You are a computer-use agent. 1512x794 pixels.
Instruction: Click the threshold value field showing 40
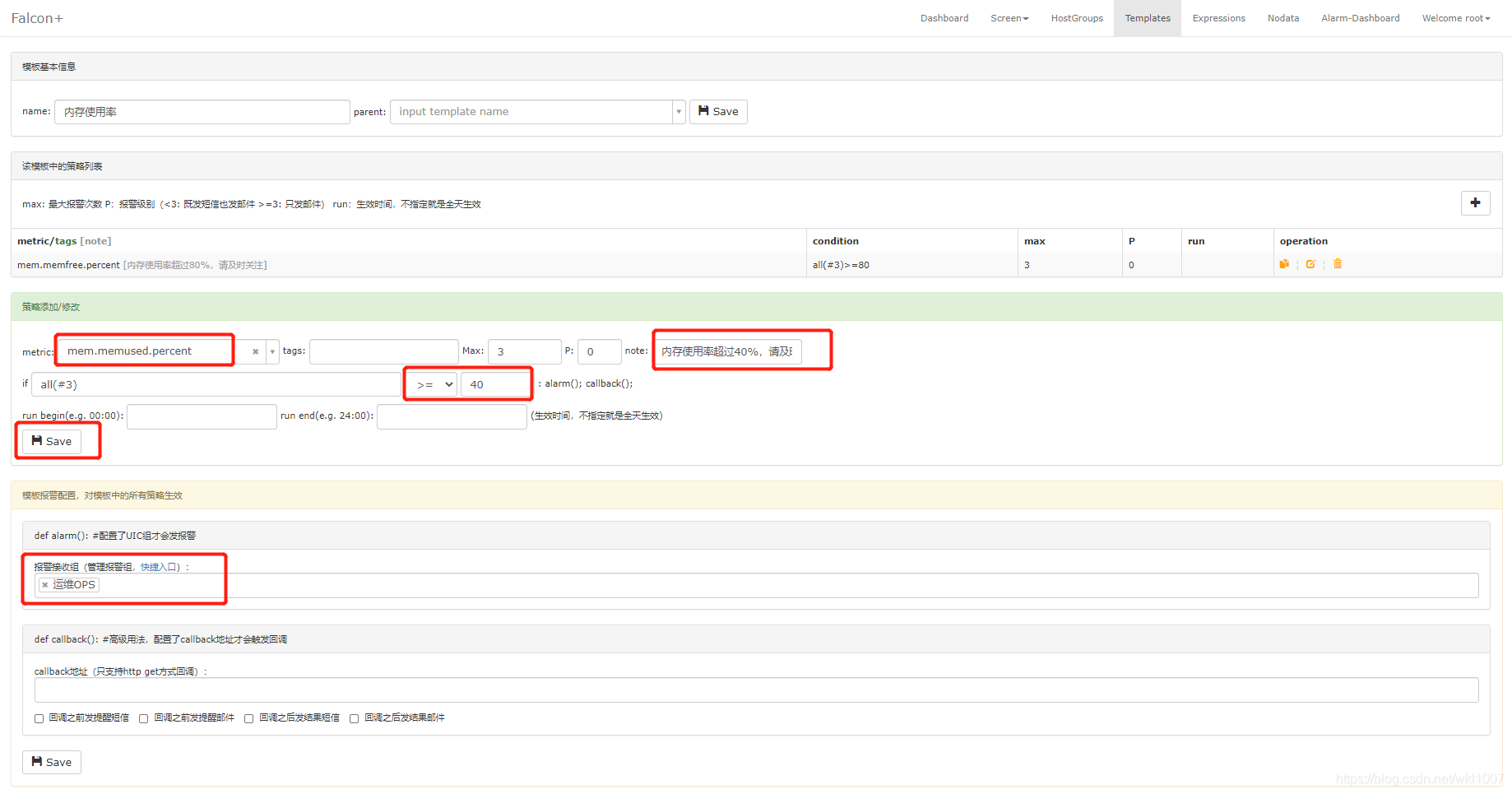[496, 384]
